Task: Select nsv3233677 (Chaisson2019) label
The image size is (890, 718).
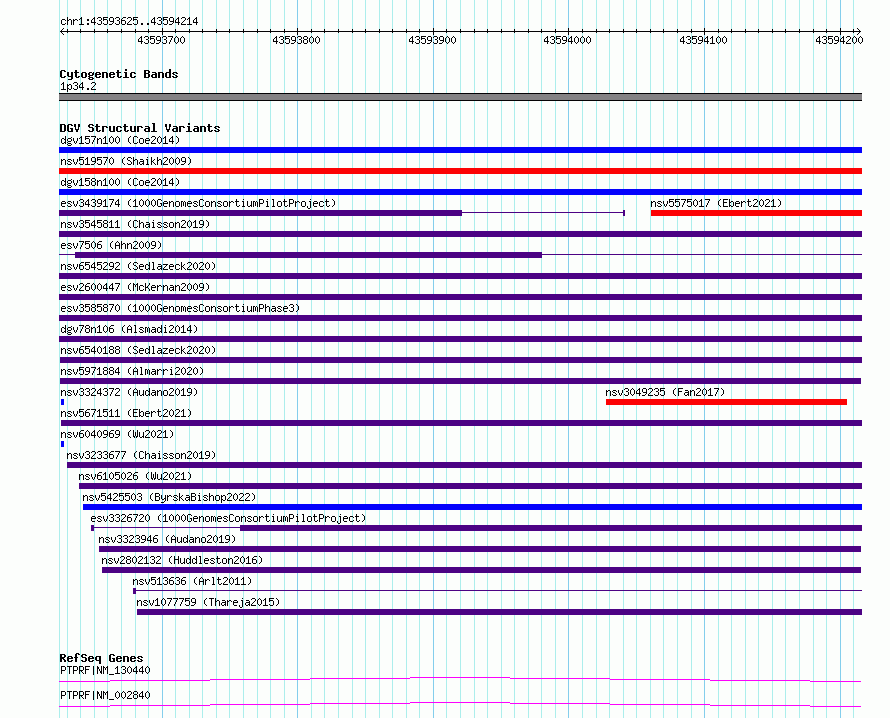Action: coord(141,455)
